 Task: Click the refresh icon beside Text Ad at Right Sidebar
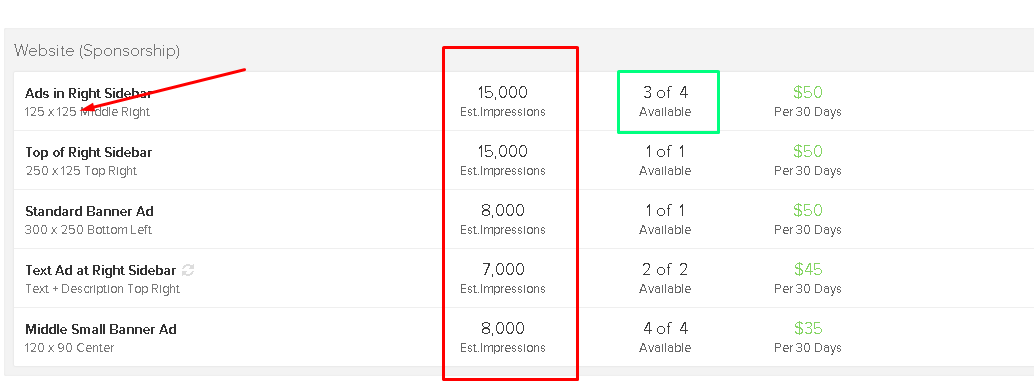pos(188,270)
